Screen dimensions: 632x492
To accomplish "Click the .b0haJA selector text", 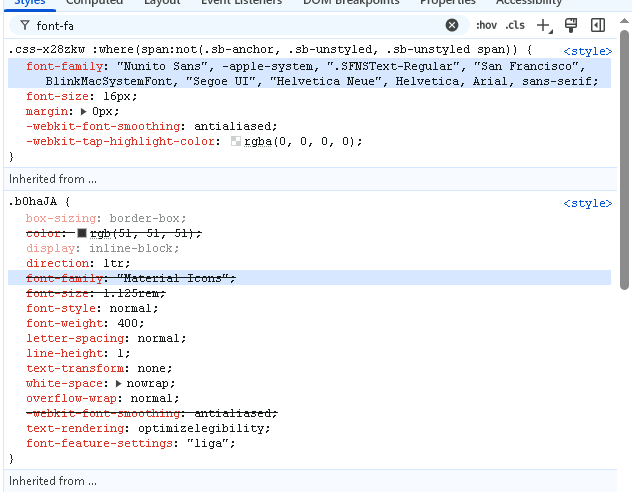I will pos(33,201).
